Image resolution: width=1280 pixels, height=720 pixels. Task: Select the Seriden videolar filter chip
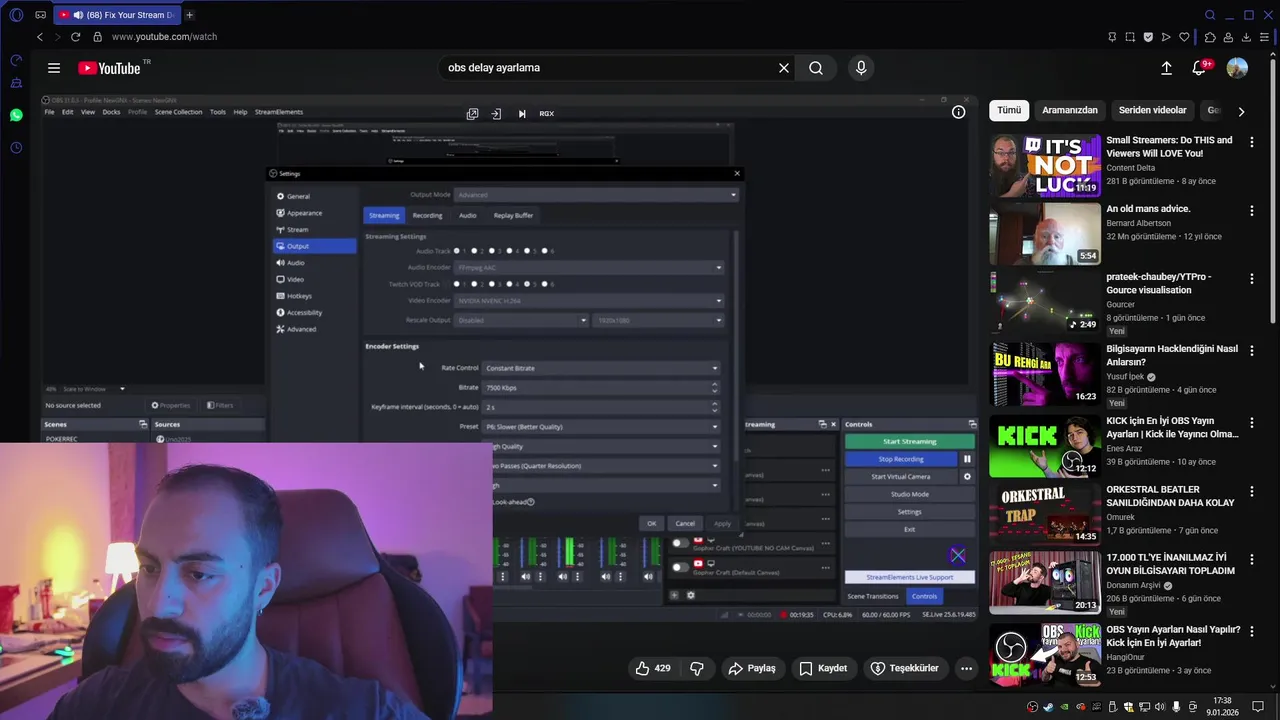pyautogui.click(x=1153, y=110)
